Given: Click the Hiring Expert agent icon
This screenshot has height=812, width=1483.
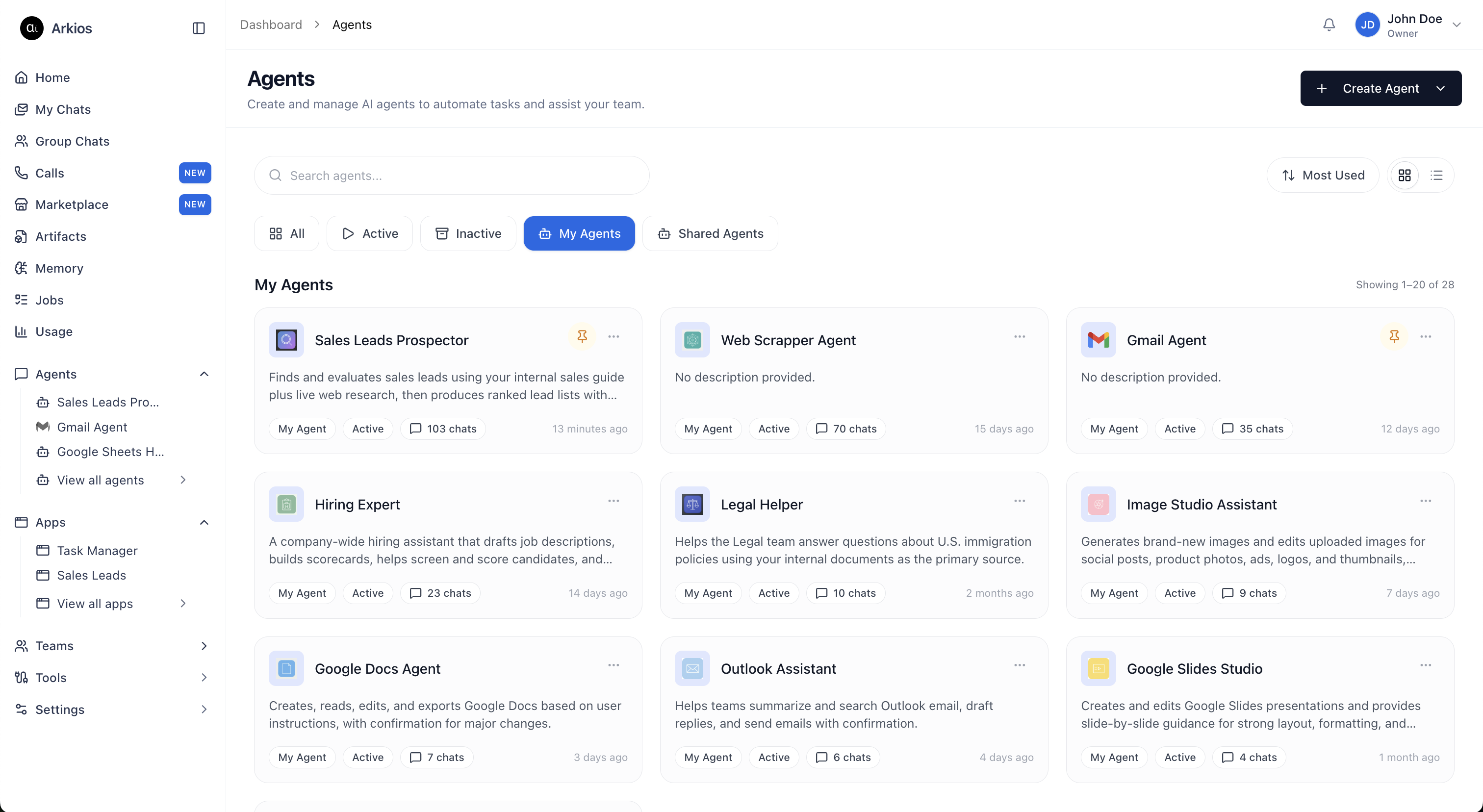Looking at the screenshot, I should (x=286, y=504).
